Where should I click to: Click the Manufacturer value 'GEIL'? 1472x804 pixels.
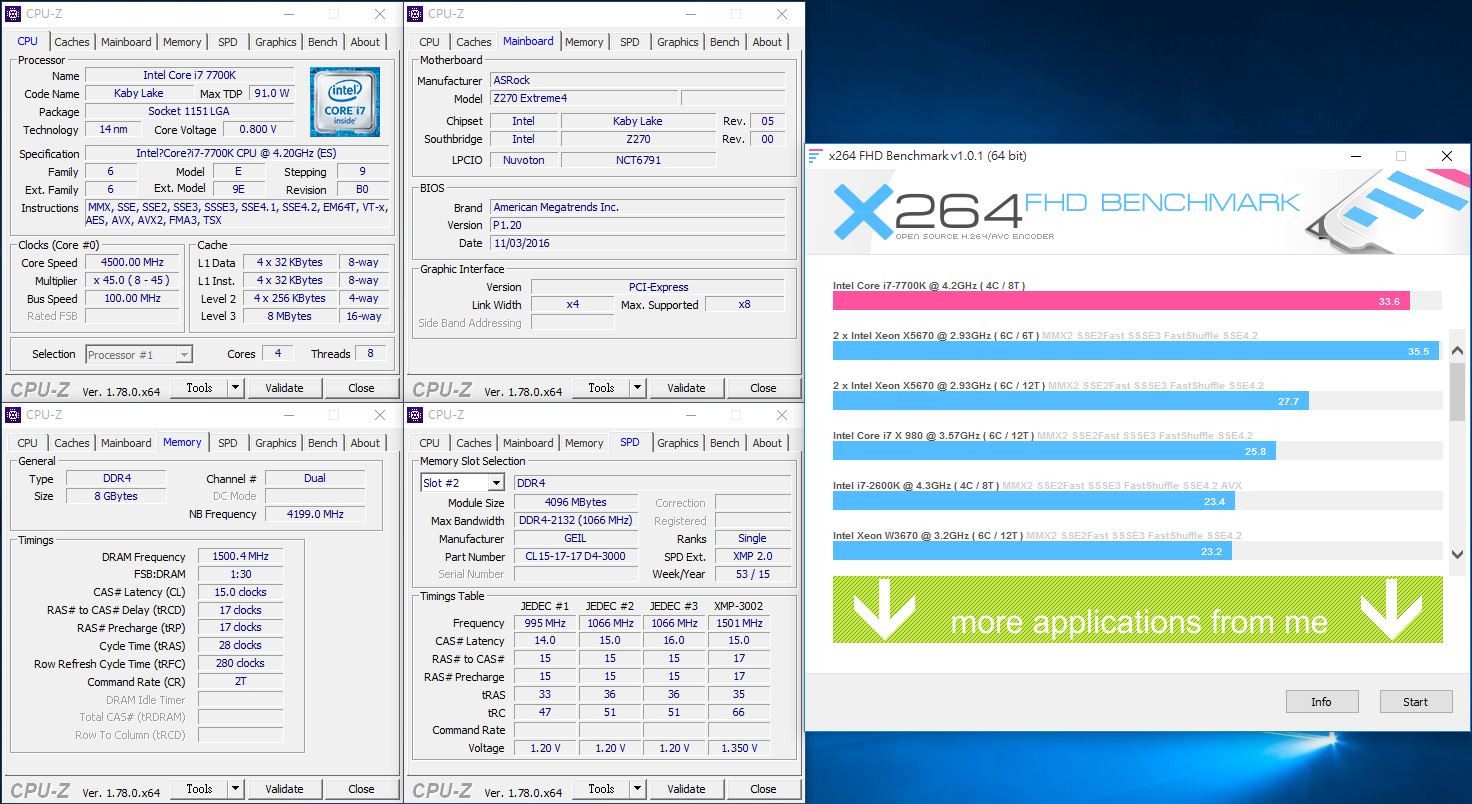pyautogui.click(x=575, y=538)
